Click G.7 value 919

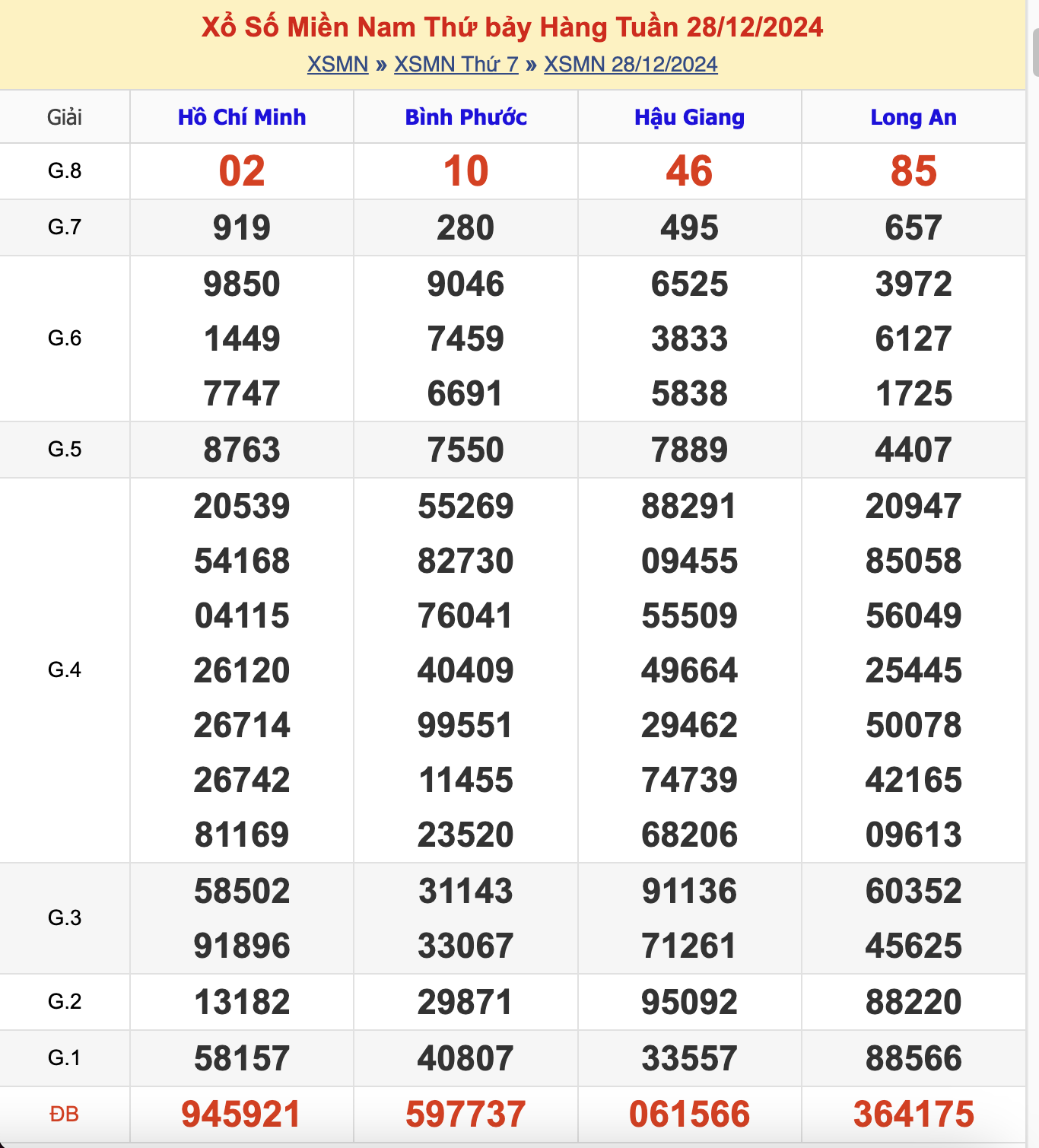coord(242,227)
